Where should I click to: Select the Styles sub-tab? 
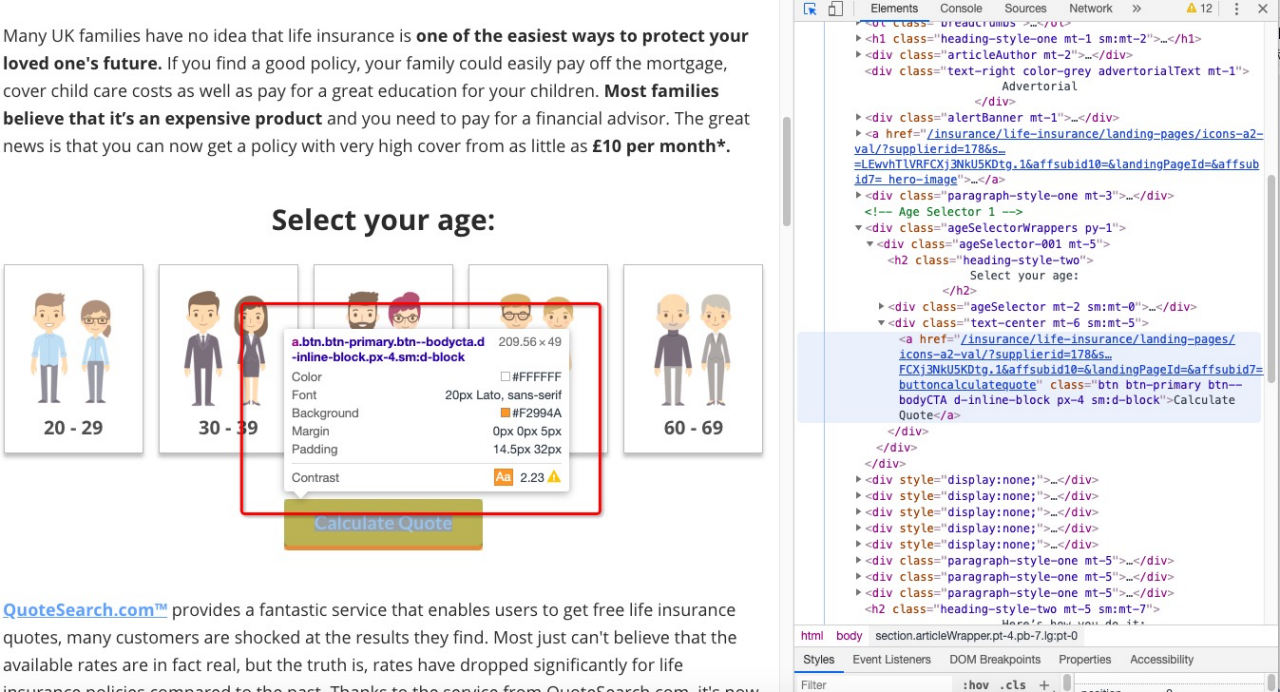pyautogui.click(x=819, y=660)
